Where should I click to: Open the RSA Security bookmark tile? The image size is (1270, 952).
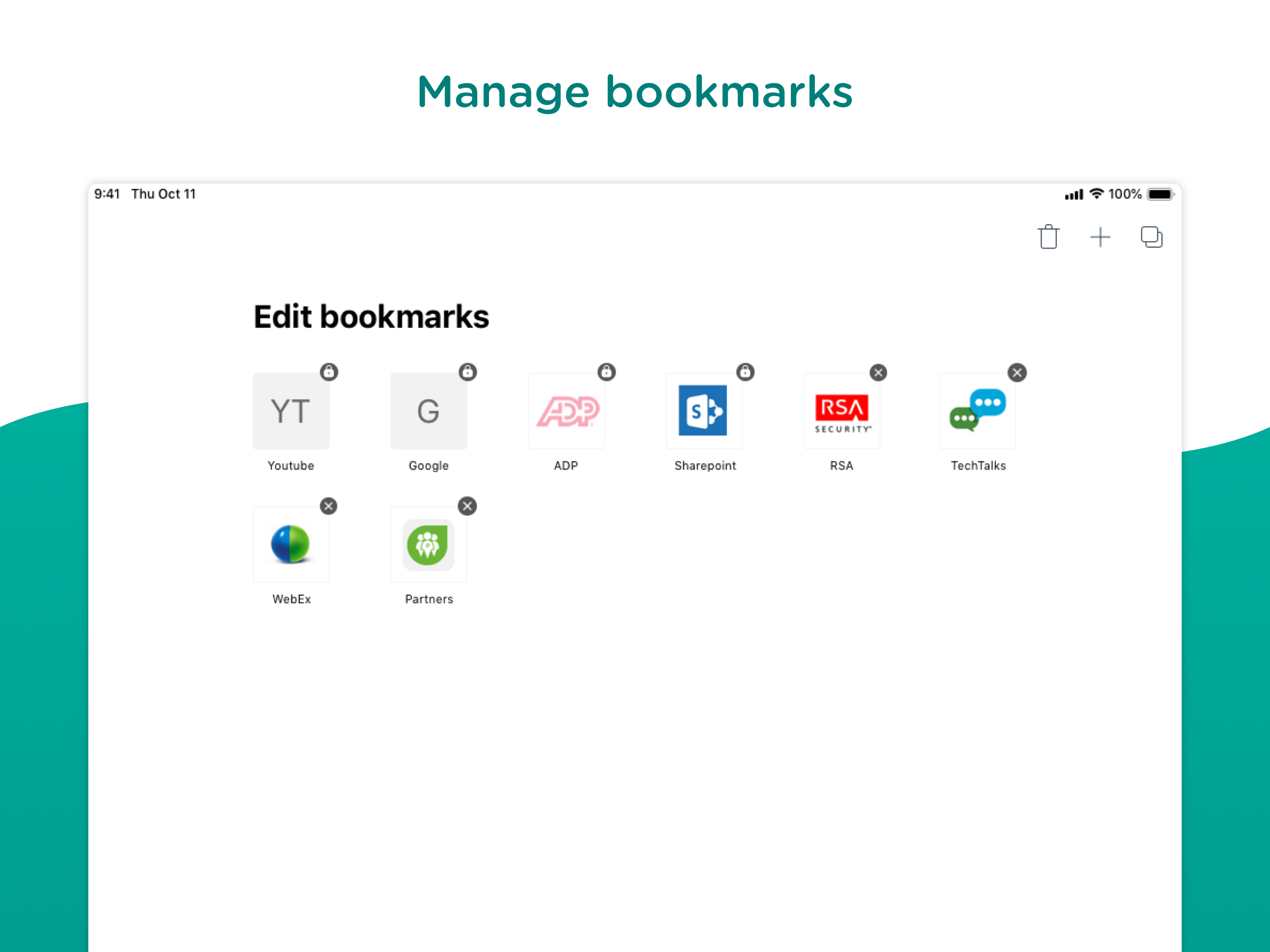tap(842, 411)
